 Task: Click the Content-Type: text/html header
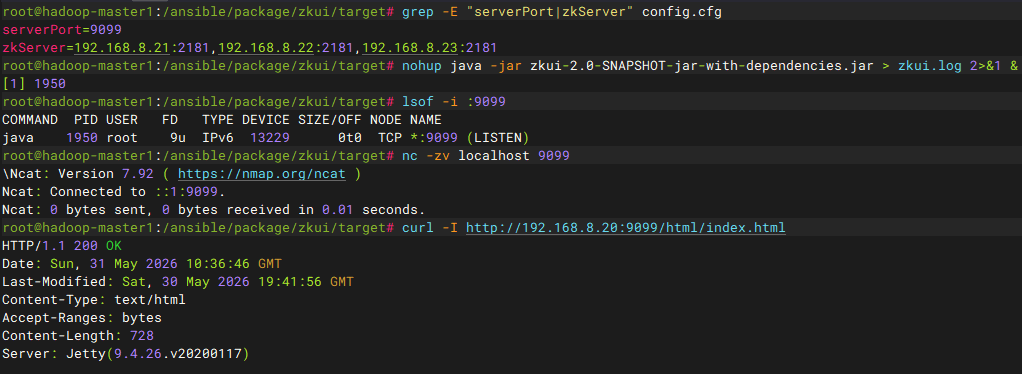93,300
